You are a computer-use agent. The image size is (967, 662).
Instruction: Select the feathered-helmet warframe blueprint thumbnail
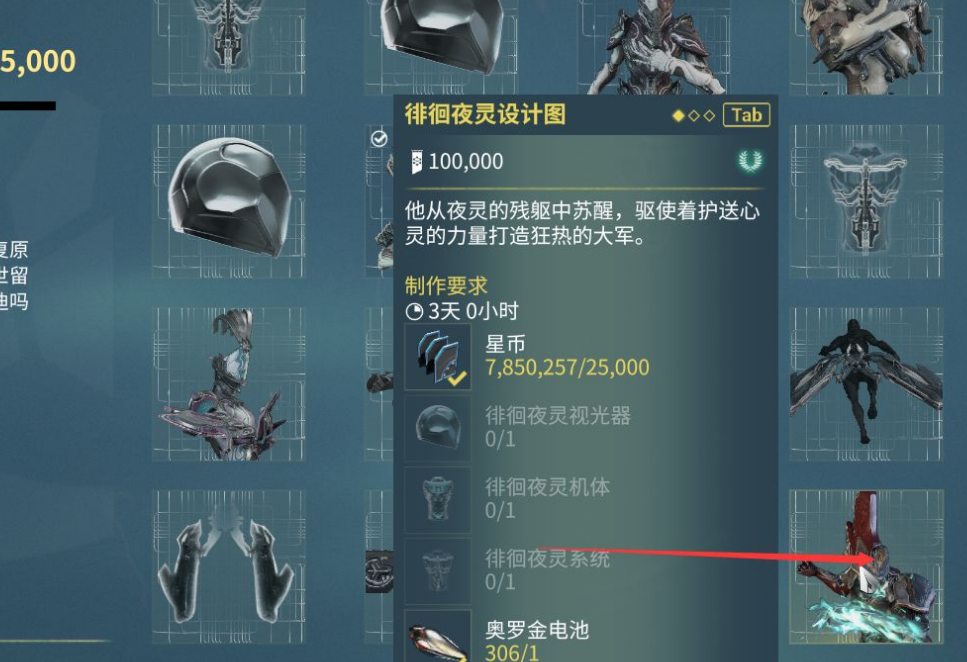point(229,384)
